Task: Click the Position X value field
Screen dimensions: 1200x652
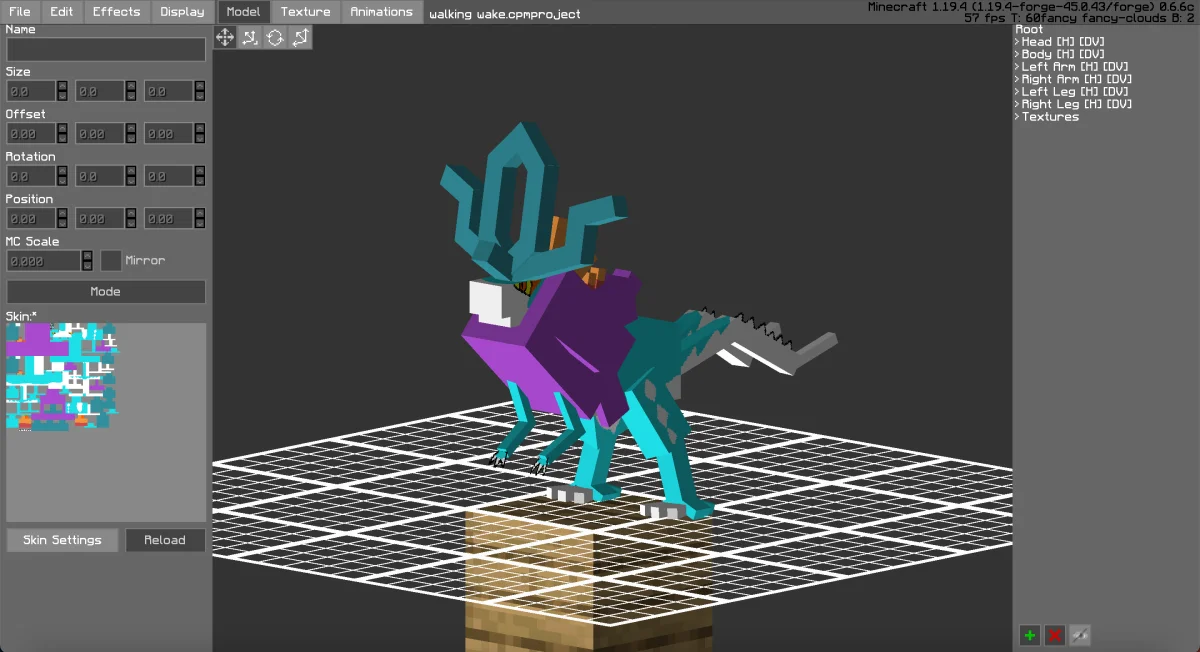Action: click(31, 218)
